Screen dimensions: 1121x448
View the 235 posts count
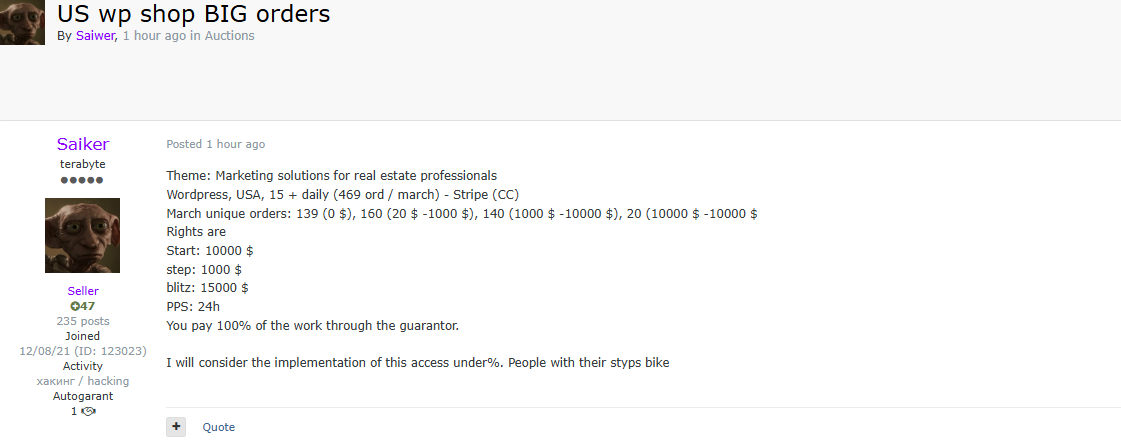point(83,321)
